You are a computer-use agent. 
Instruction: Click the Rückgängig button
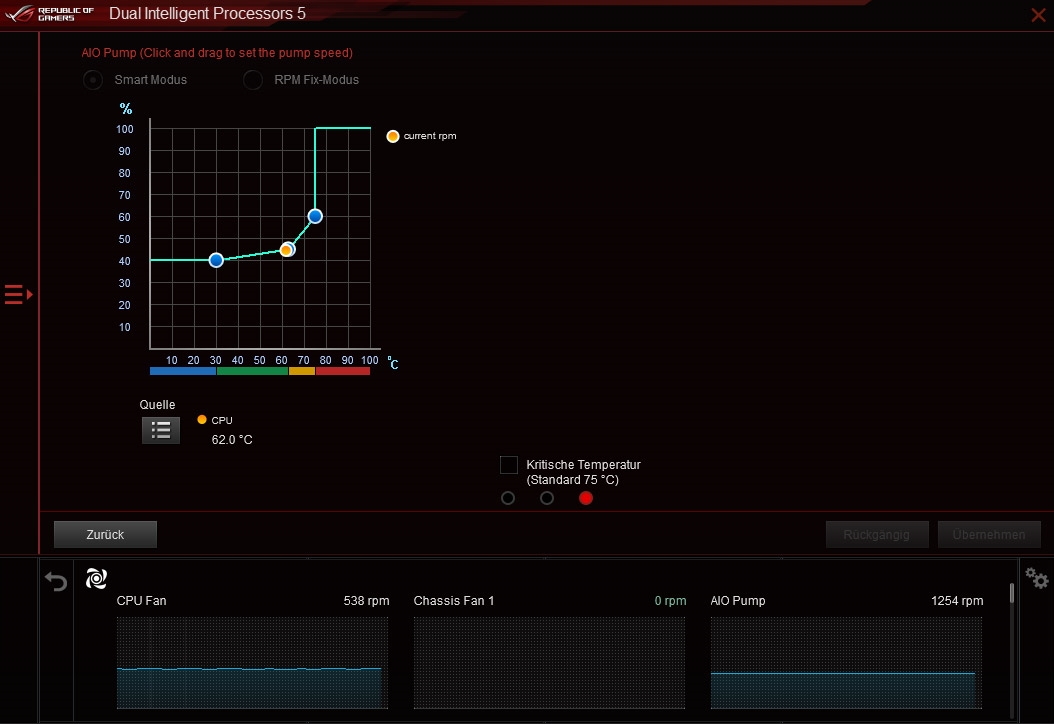(x=877, y=535)
